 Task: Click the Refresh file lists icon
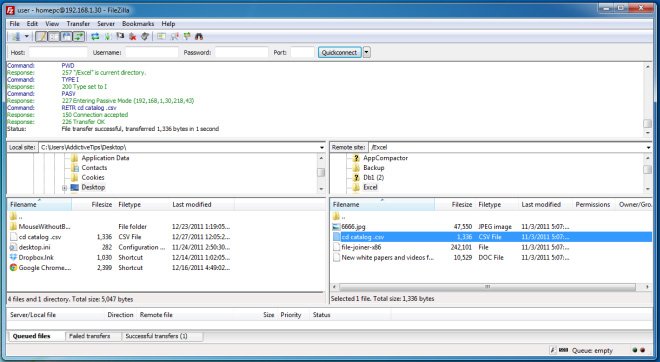click(x=95, y=37)
